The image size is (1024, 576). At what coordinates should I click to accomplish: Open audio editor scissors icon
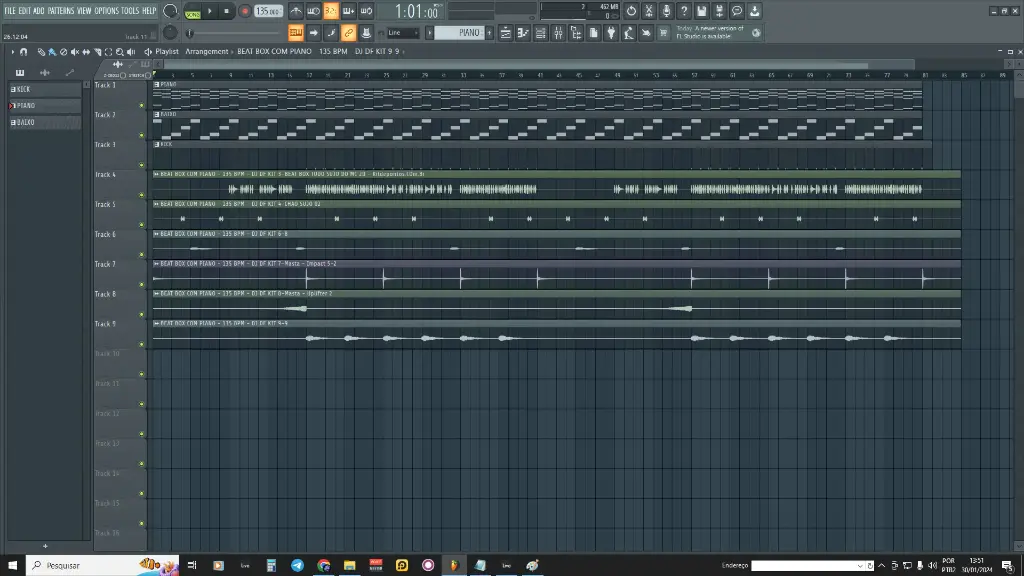[648, 11]
